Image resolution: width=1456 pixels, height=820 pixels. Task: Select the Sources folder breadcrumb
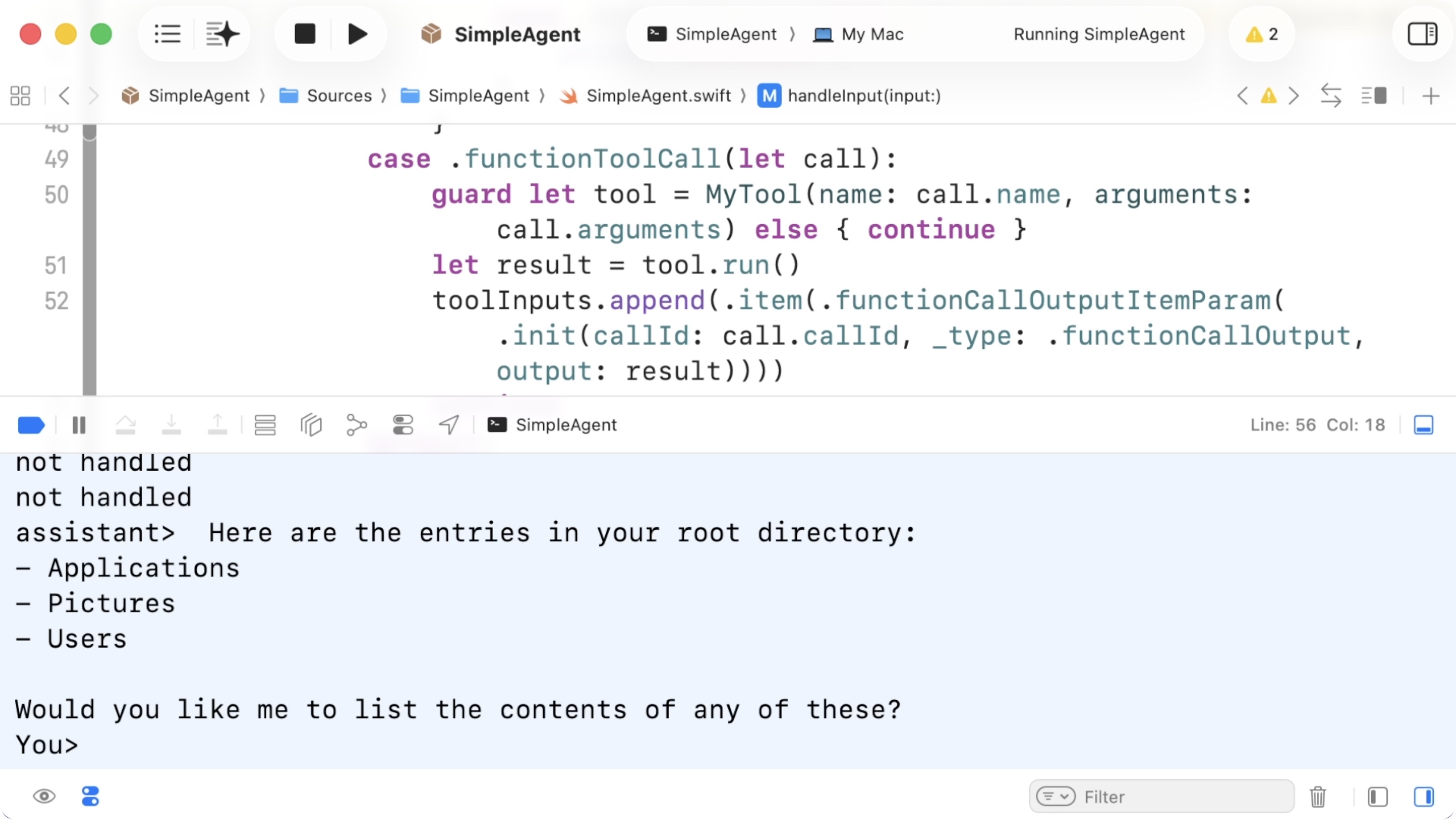[x=338, y=95]
